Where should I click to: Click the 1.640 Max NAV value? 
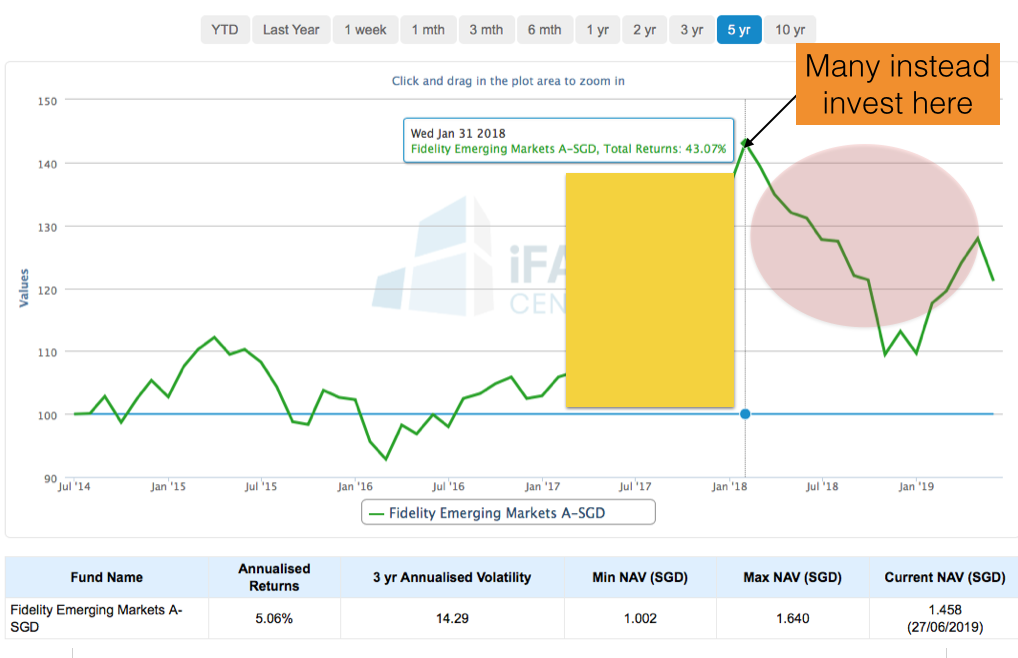tap(793, 619)
